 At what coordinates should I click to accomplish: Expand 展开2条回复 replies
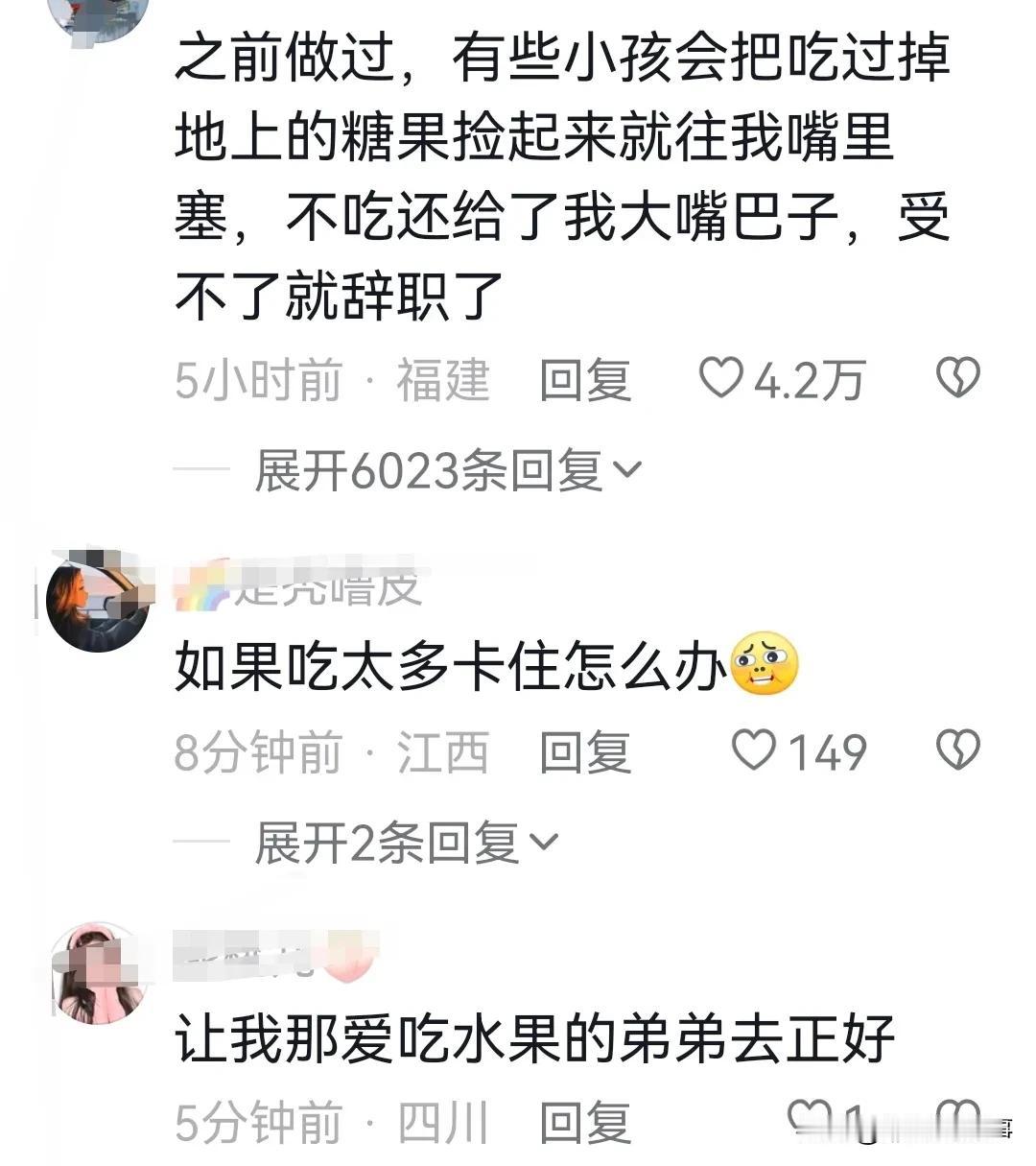tap(407, 843)
